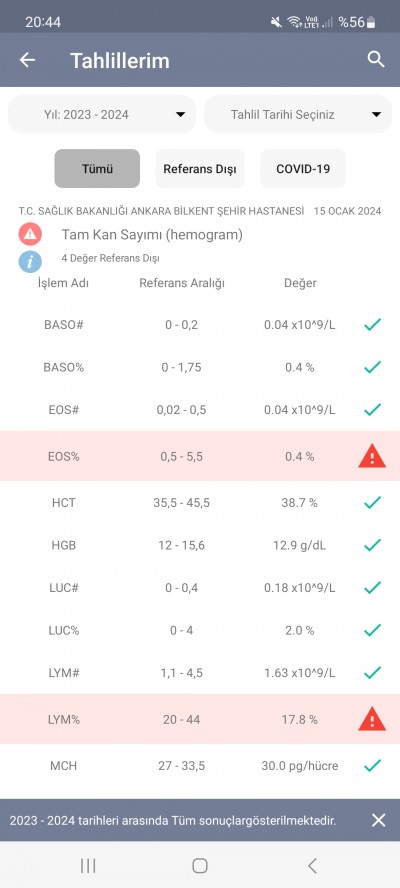
Task: Tap the red alert triangle on LYM% row
Action: coord(372,719)
